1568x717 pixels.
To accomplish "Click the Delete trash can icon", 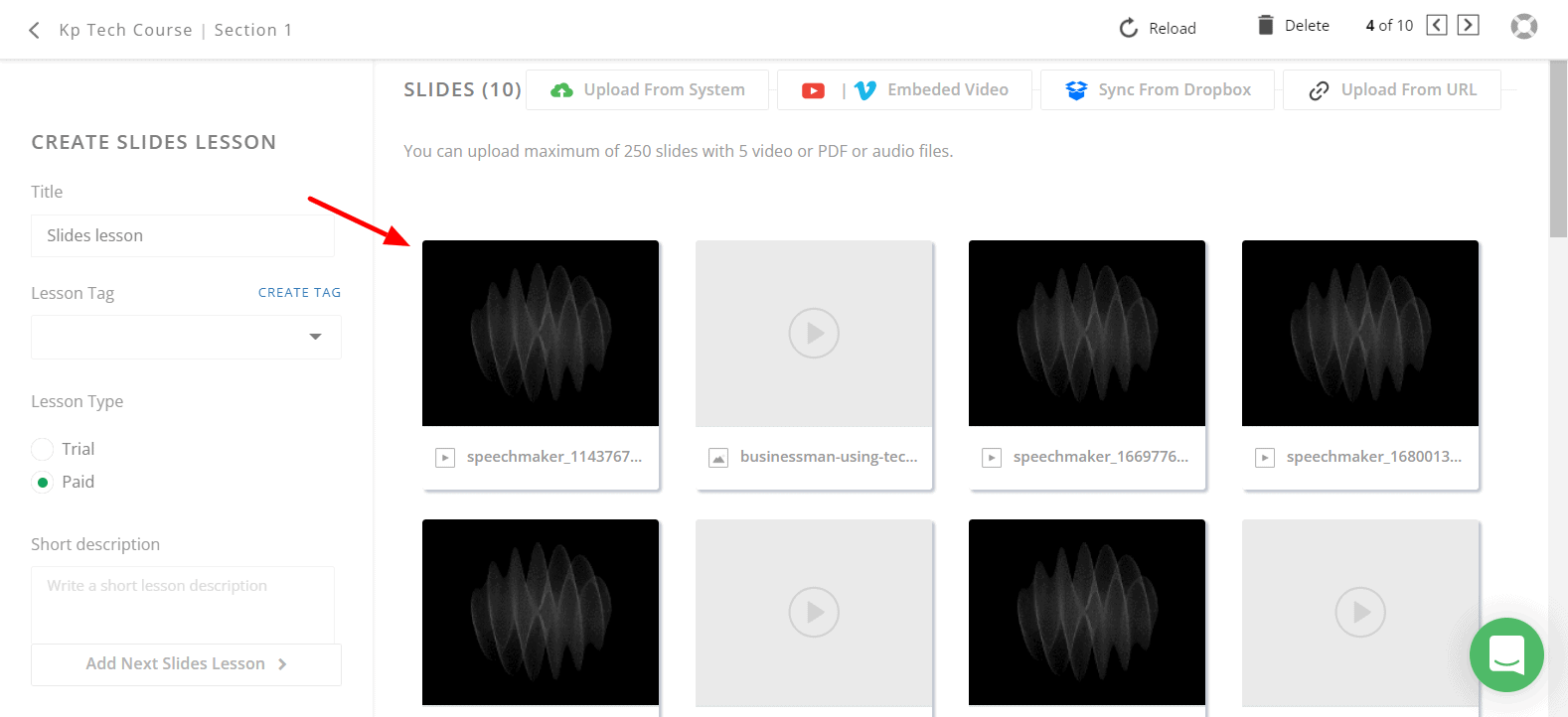I will 1266,25.
